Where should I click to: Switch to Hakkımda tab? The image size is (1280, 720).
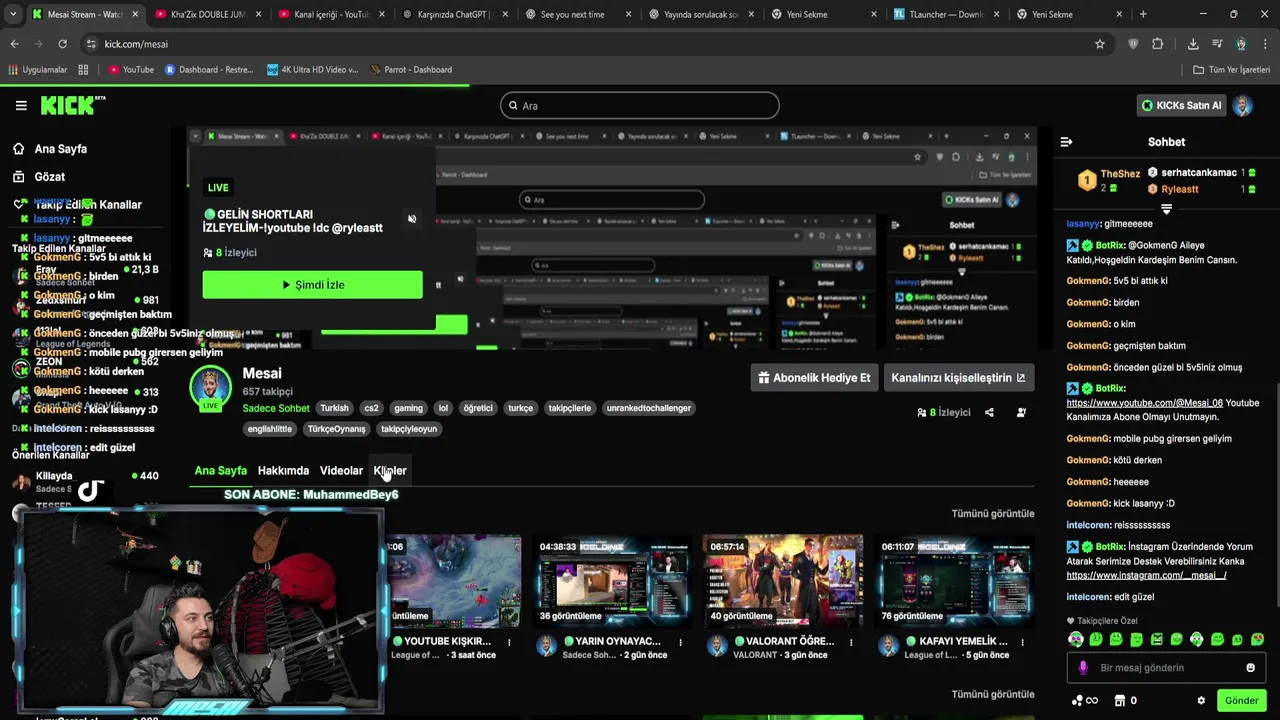283,470
